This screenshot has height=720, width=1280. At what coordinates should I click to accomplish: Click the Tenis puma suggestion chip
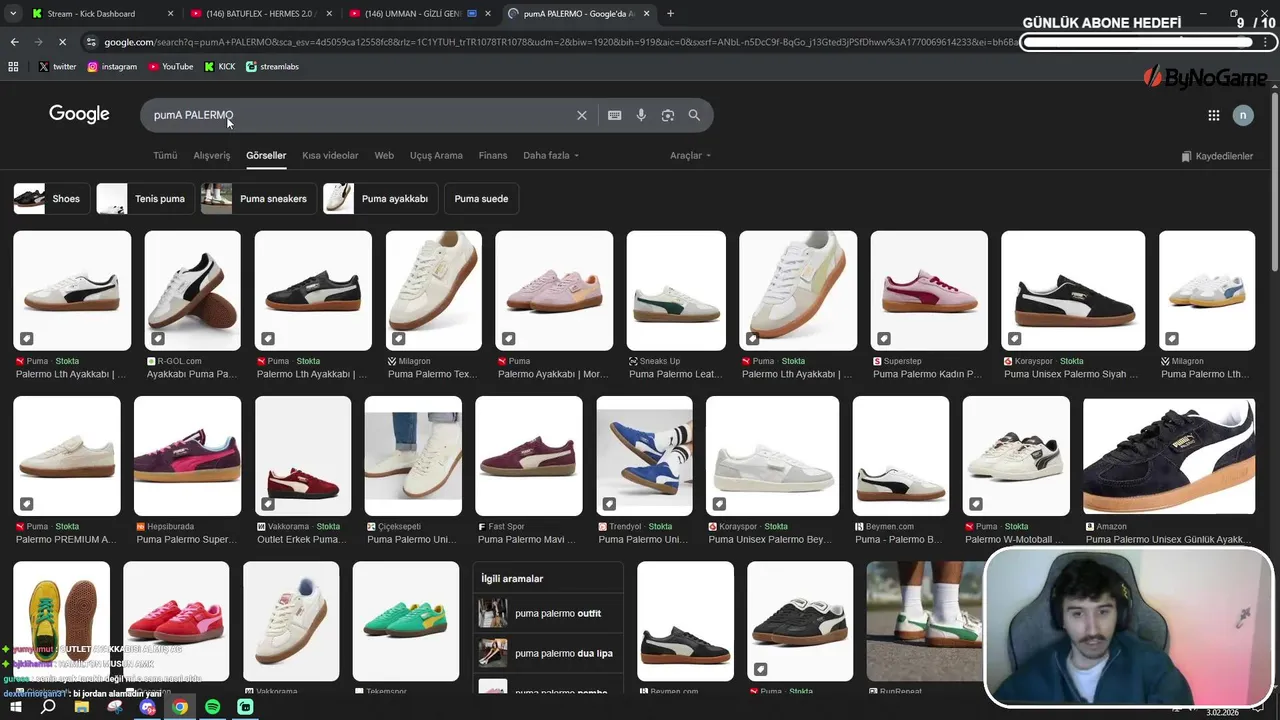pyautogui.click(x=145, y=199)
